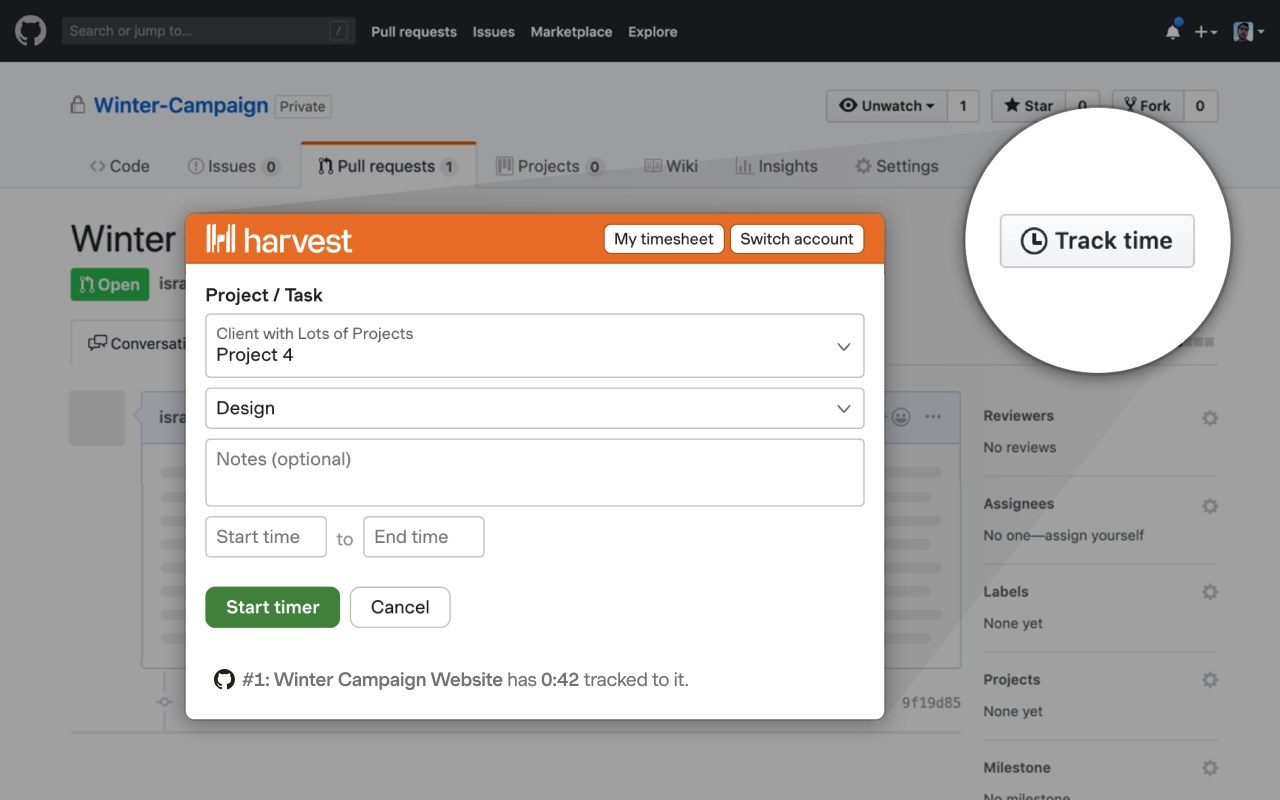Open the watcher count of 1
The height and width of the screenshot is (800, 1280).
point(963,106)
